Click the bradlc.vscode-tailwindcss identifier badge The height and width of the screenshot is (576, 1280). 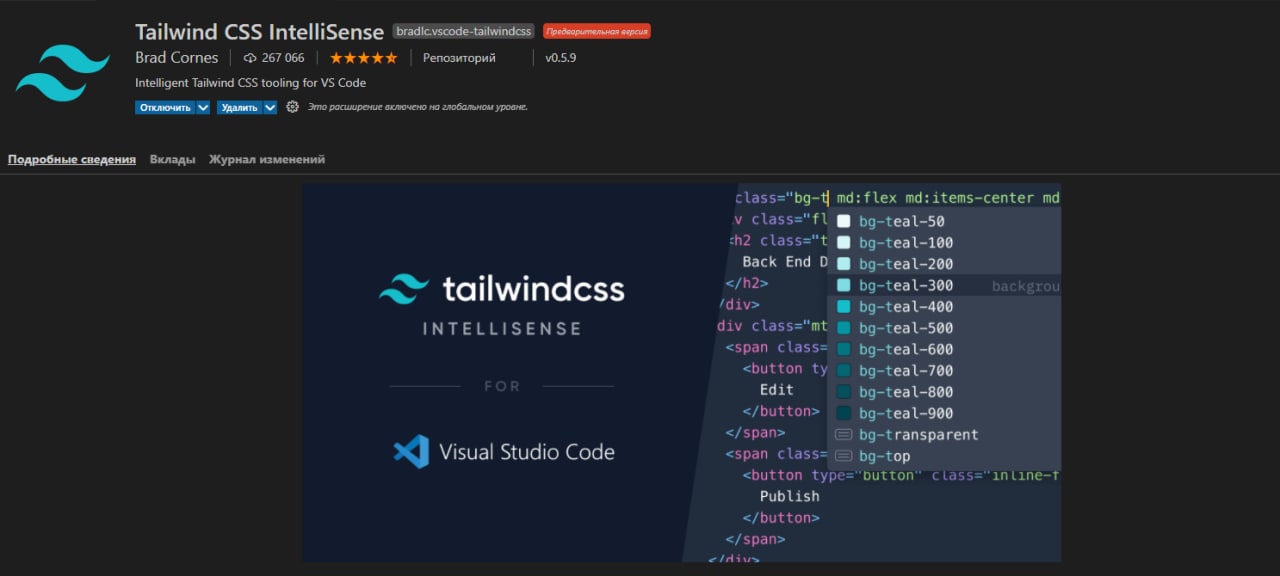coord(464,32)
